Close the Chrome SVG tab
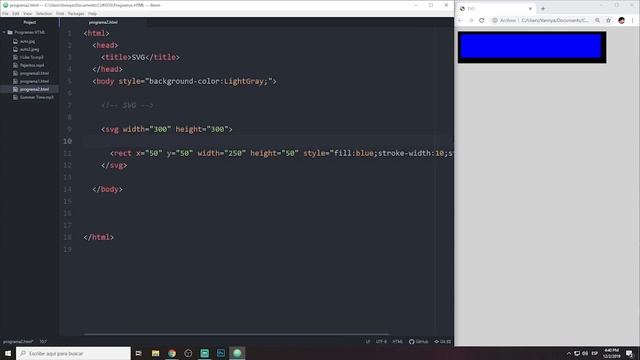Image resolution: width=640 pixels, height=360 pixels. [x=530, y=9]
